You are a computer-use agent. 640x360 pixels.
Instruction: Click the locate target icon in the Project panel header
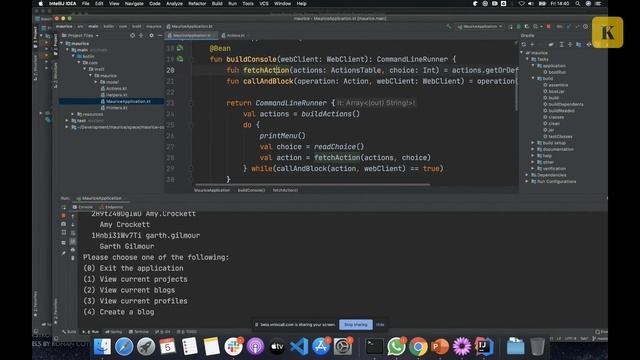132,36
